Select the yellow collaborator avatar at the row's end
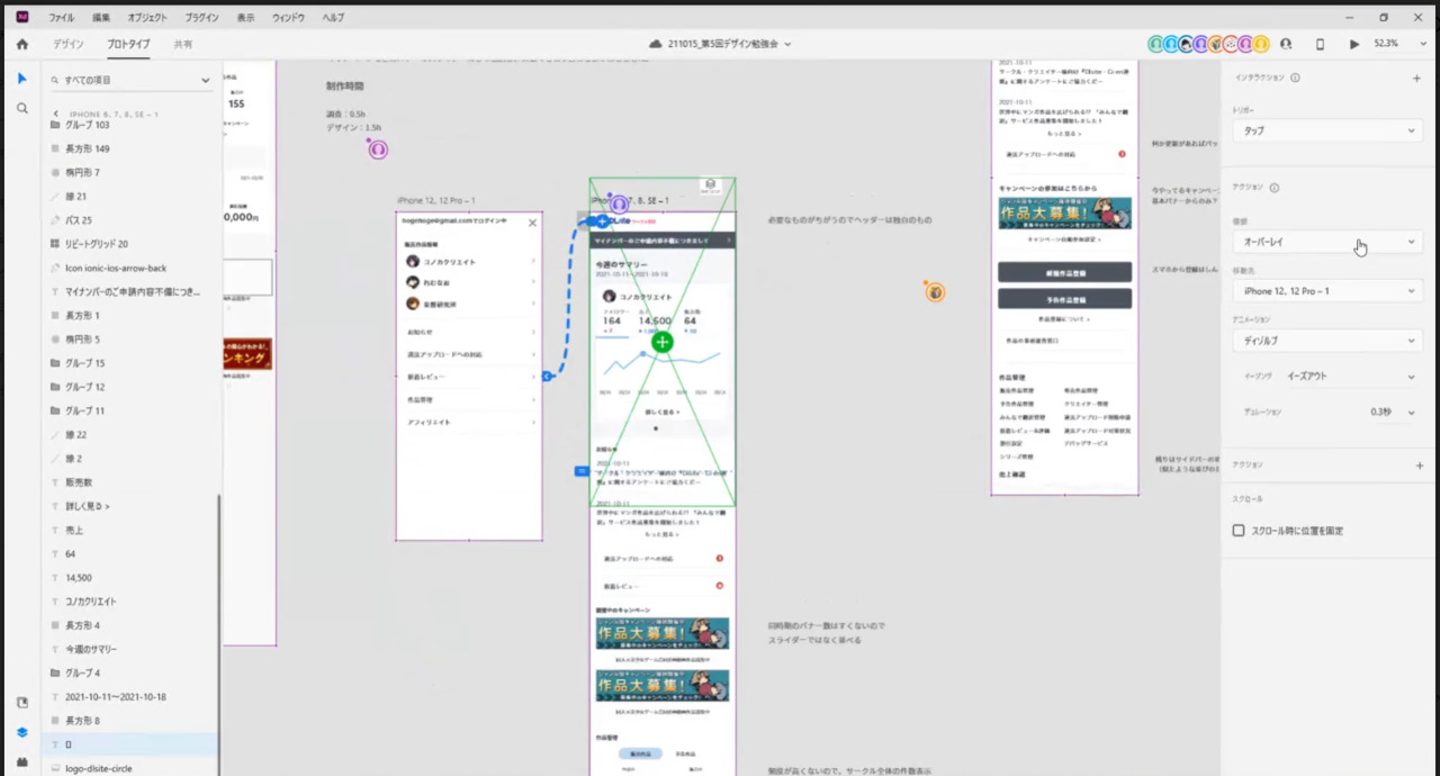This screenshot has height=776, width=1440. coord(1261,44)
